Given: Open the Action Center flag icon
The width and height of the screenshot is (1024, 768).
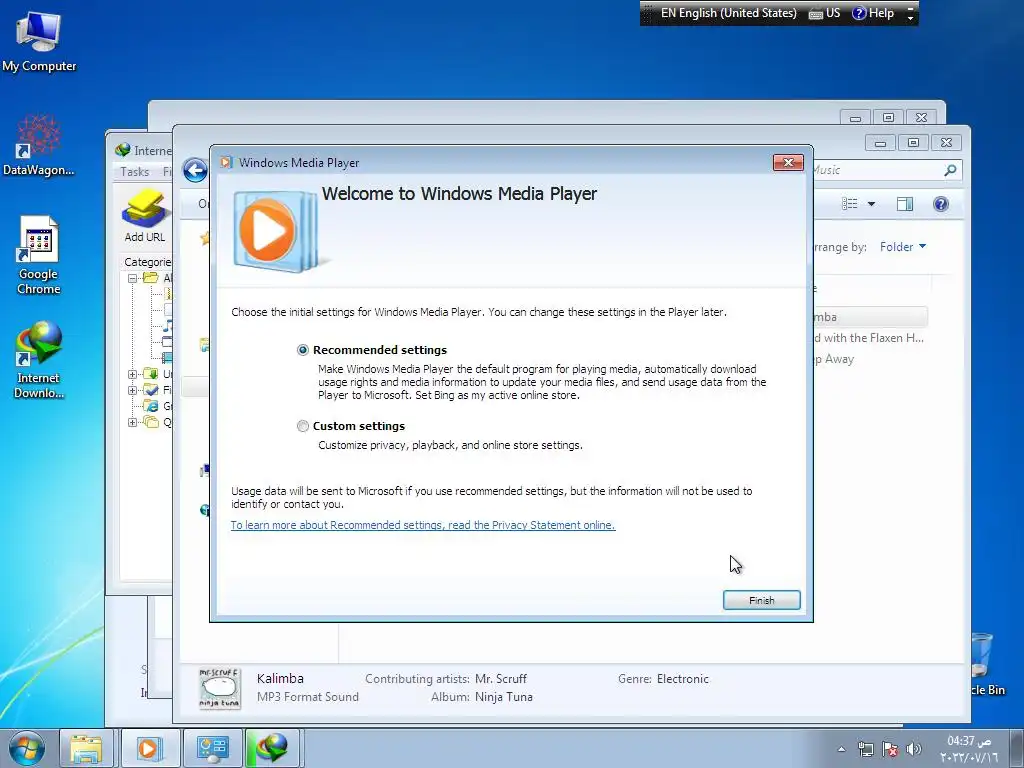Looking at the screenshot, I should click(889, 749).
